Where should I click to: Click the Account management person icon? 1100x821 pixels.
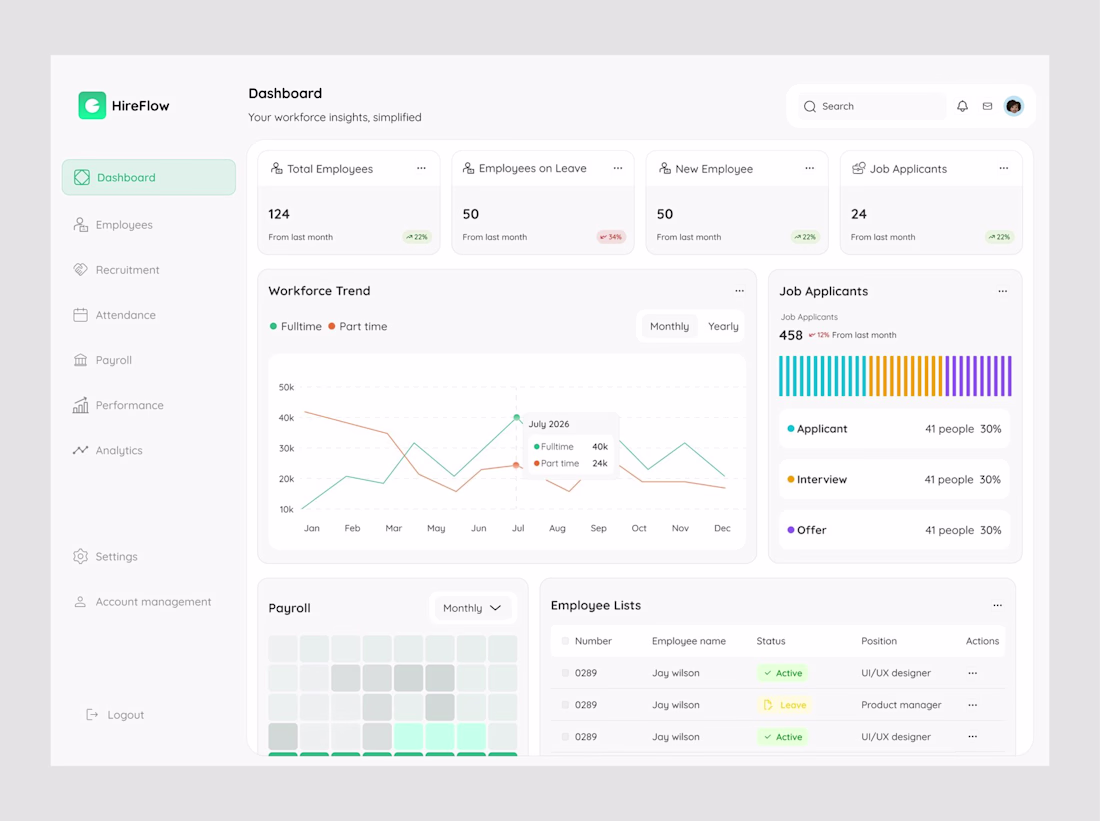(x=81, y=602)
